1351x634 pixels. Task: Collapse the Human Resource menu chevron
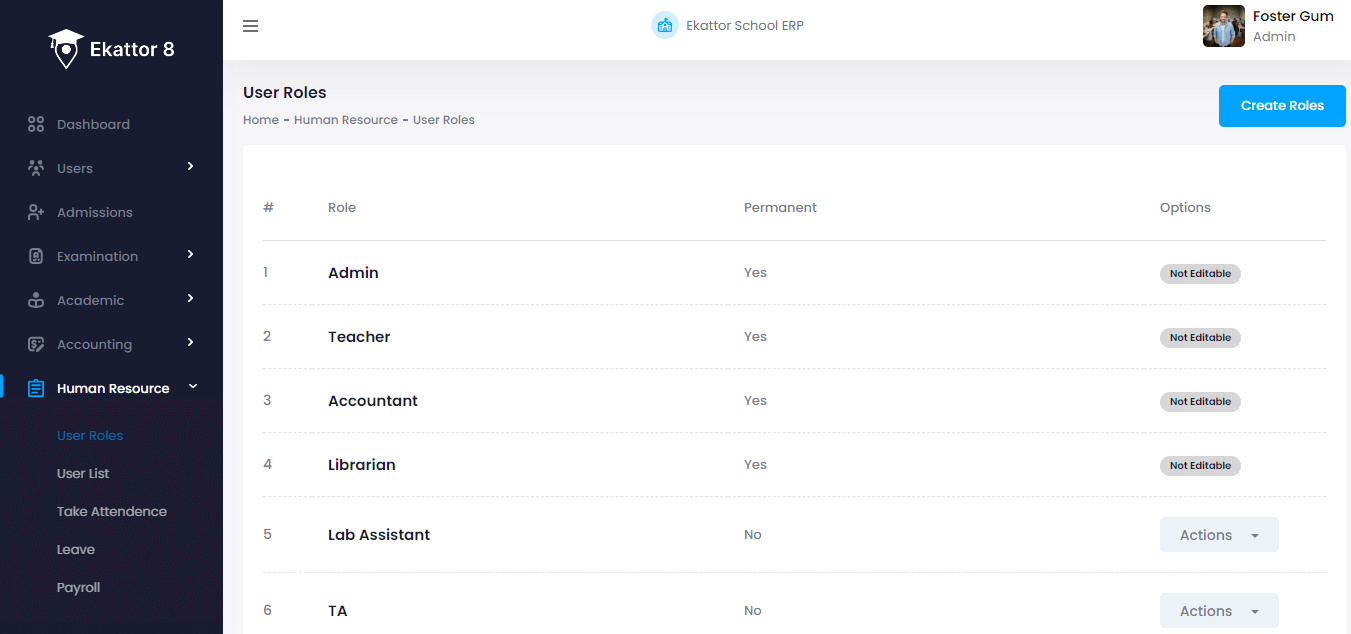[193, 387]
